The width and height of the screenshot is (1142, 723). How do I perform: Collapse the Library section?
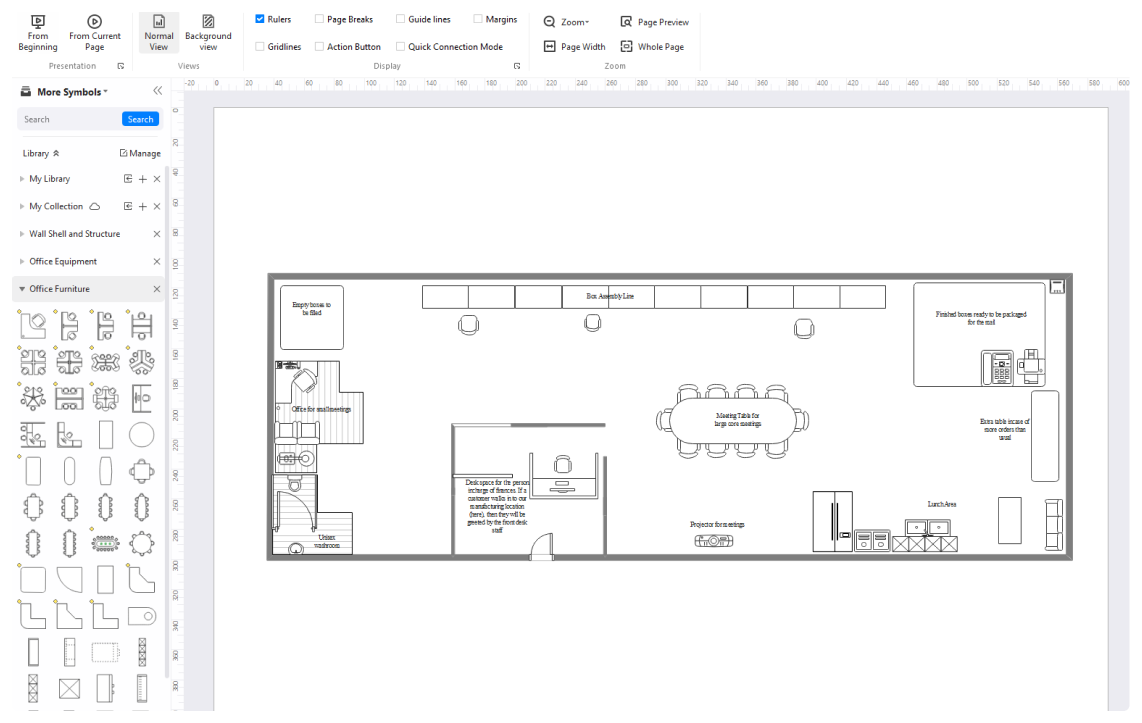click(56, 154)
